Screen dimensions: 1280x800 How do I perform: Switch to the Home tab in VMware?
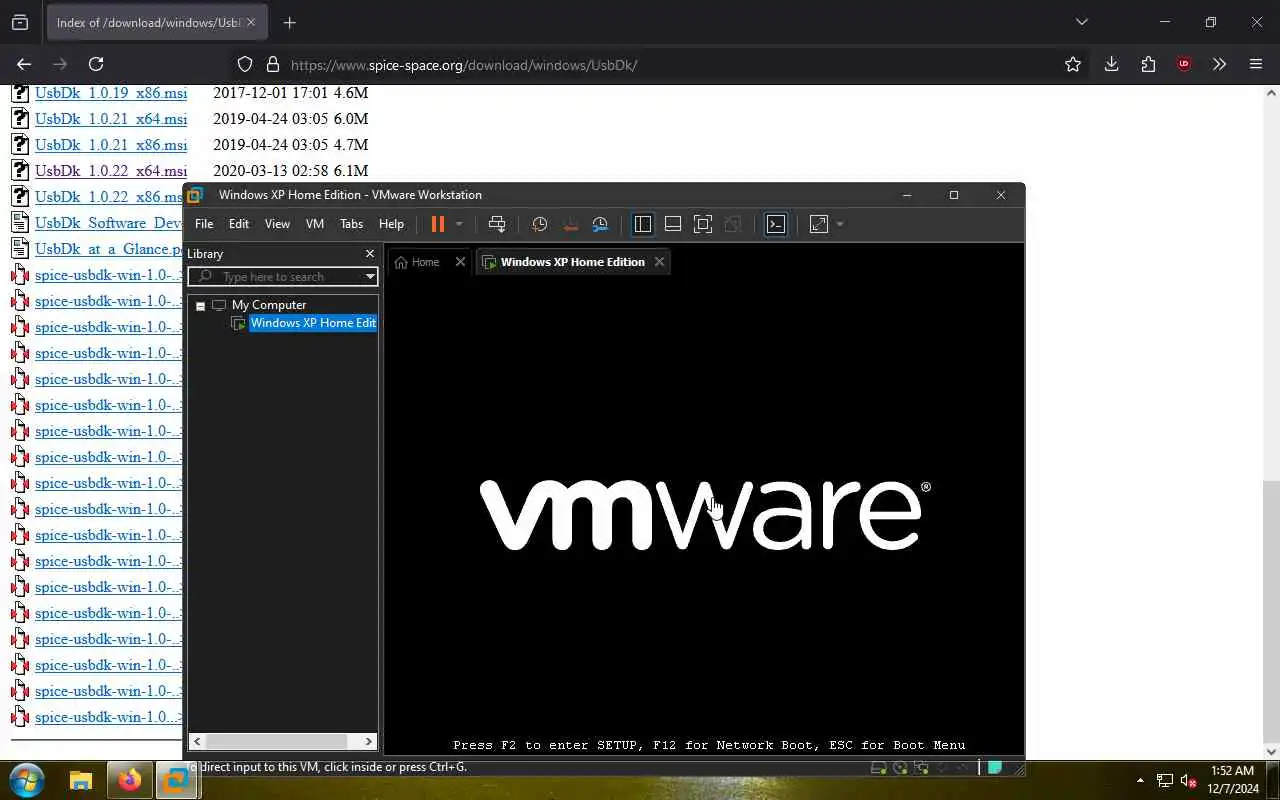(x=417, y=262)
